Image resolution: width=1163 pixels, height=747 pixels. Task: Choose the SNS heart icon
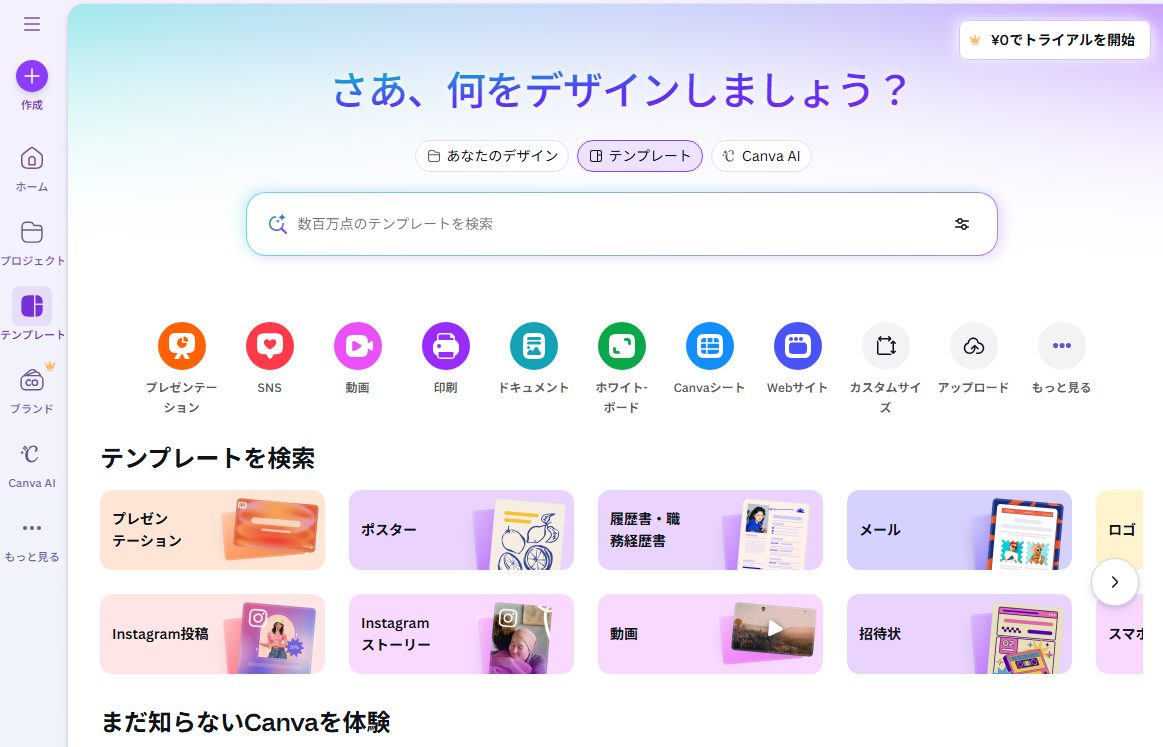[270, 346]
